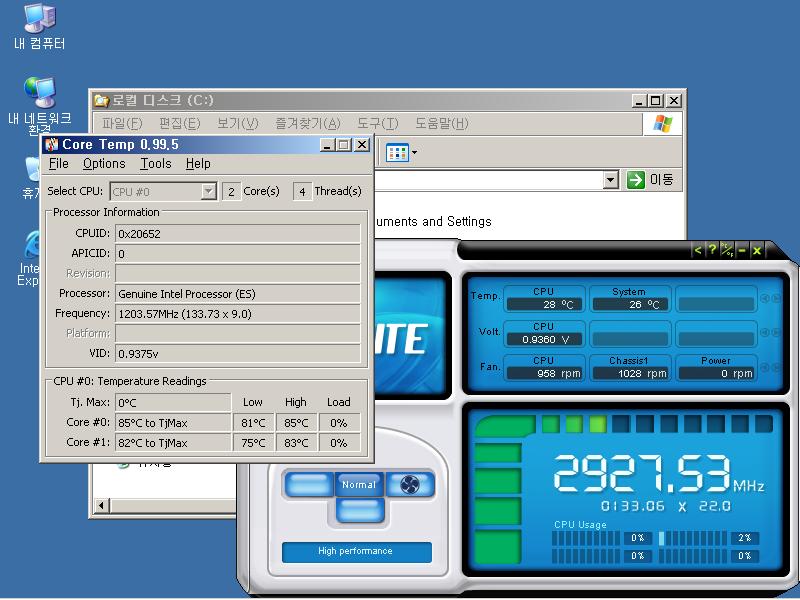
Task: Open 편집(E) menu in Explorer window
Action: pyautogui.click(x=180, y=123)
